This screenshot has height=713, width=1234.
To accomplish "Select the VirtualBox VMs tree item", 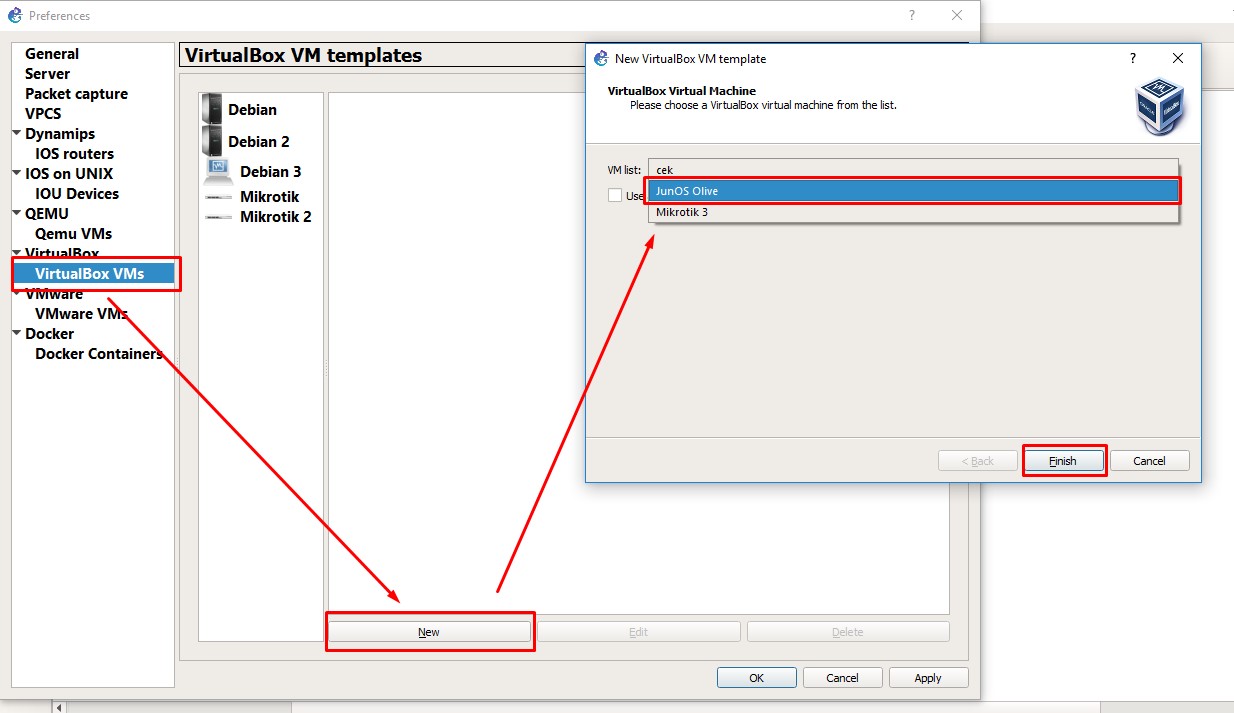I will click(x=93, y=274).
